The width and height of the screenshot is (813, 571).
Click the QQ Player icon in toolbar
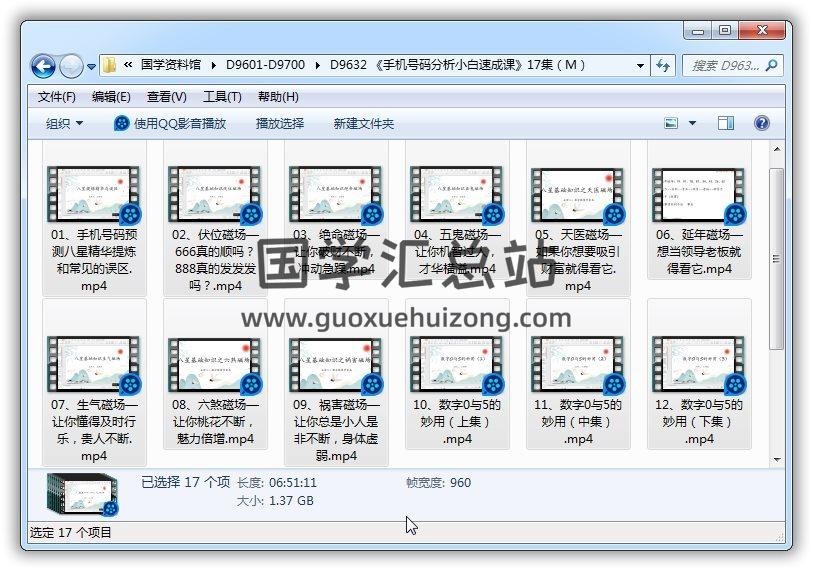[122, 123]
